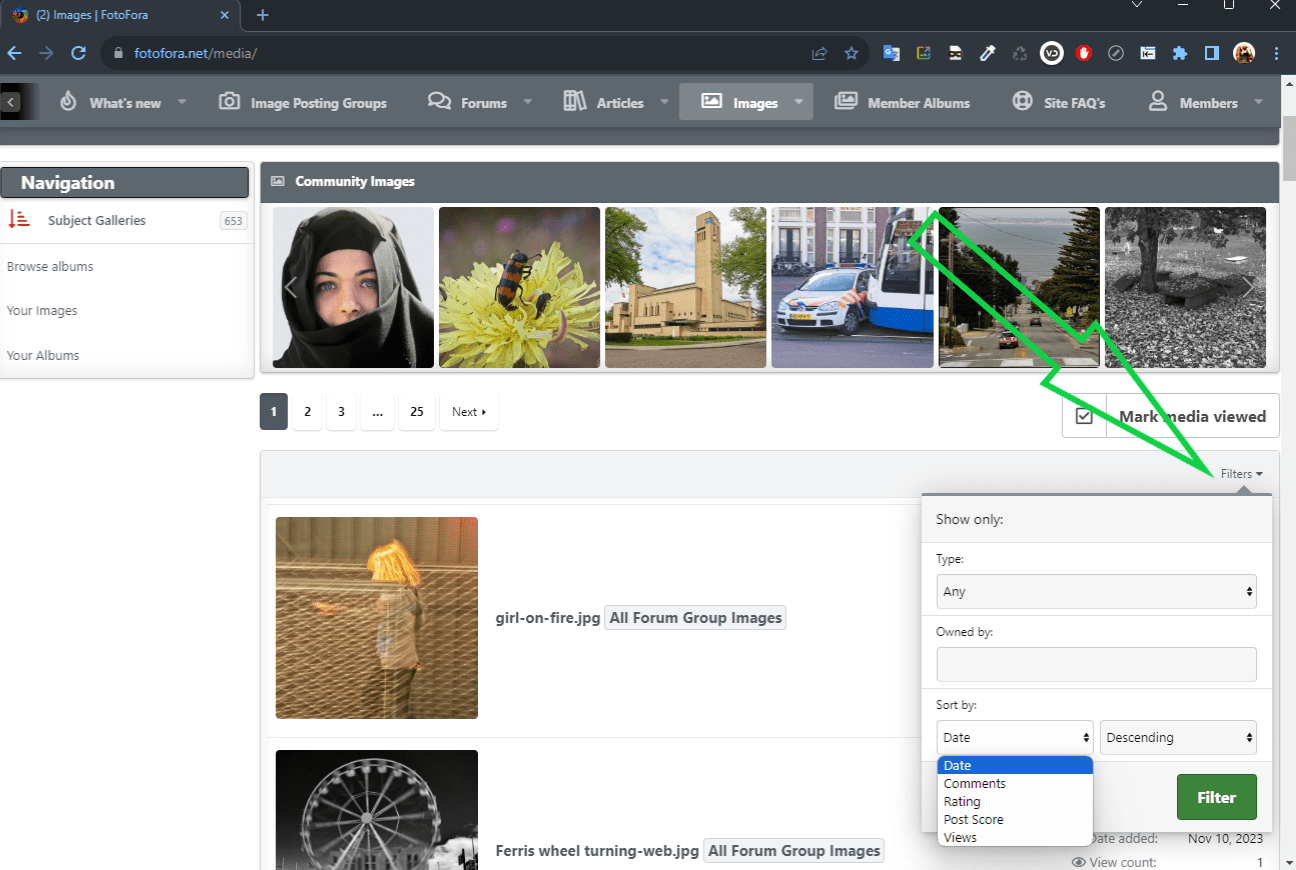This screenshot has width=1296, height=870.
Task: Click the VD circle extension icon
Action: coord(1051,53)
